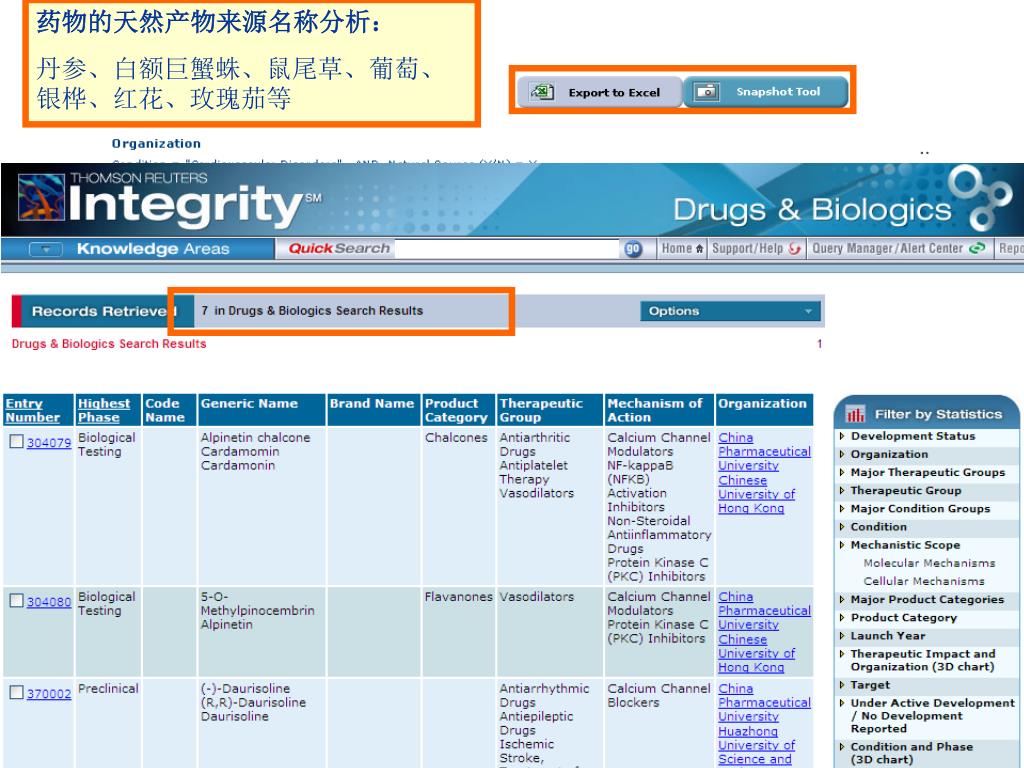Check the box for entry 370002
The height and width of the screenshot is (768, 1024).
(16, 693)
